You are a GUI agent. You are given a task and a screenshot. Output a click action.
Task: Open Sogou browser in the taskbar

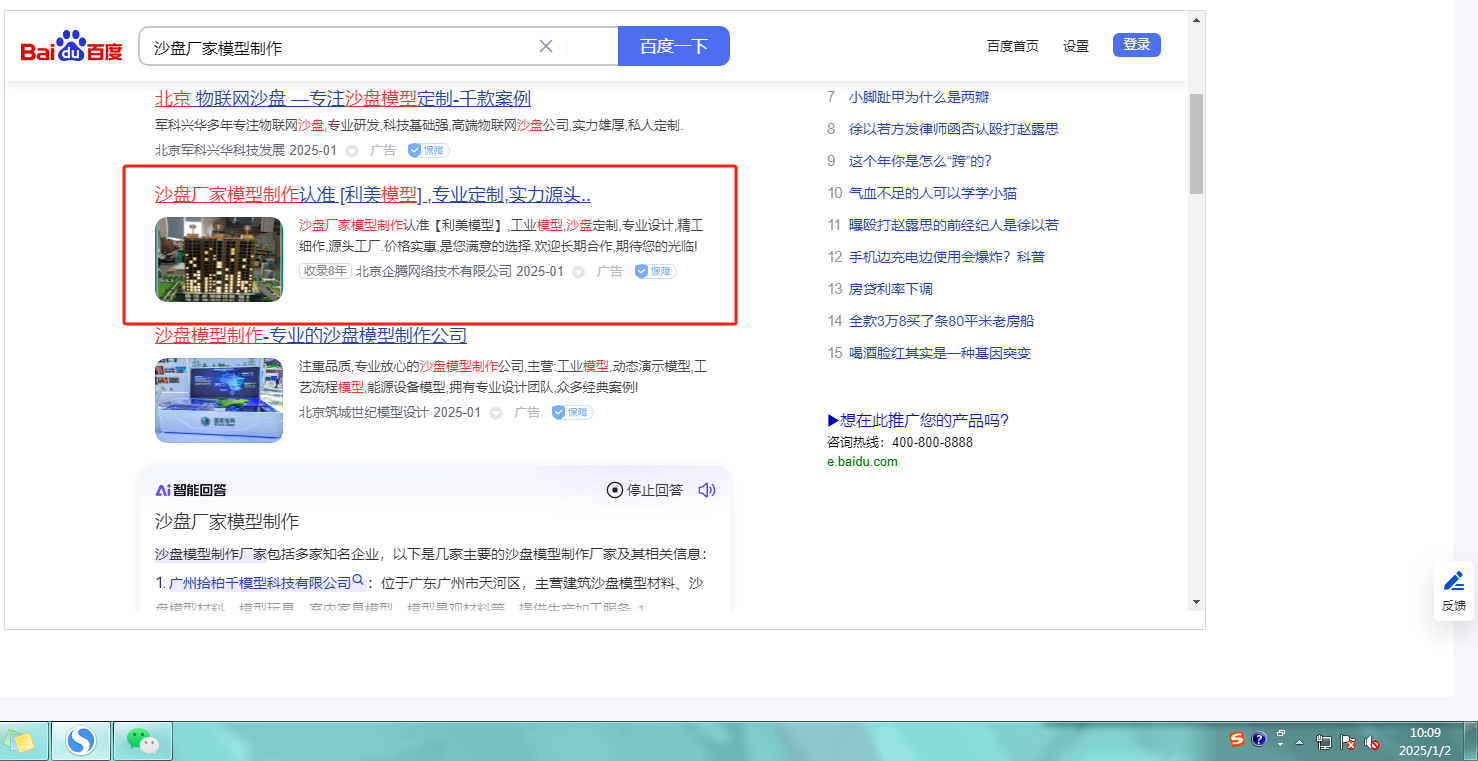[x=80, y=741]
